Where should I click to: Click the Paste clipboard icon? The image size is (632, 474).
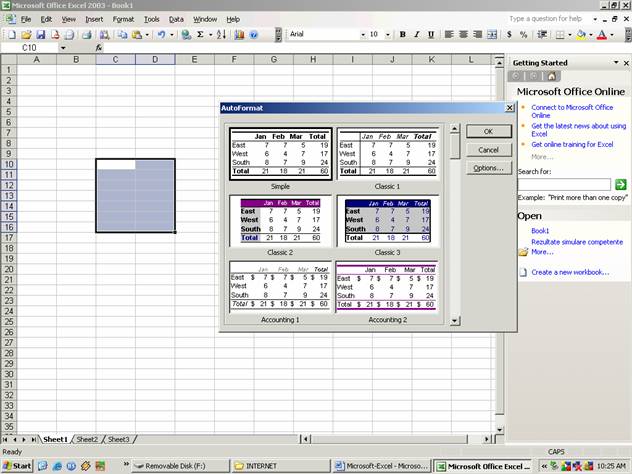click(x=137, y=35)
